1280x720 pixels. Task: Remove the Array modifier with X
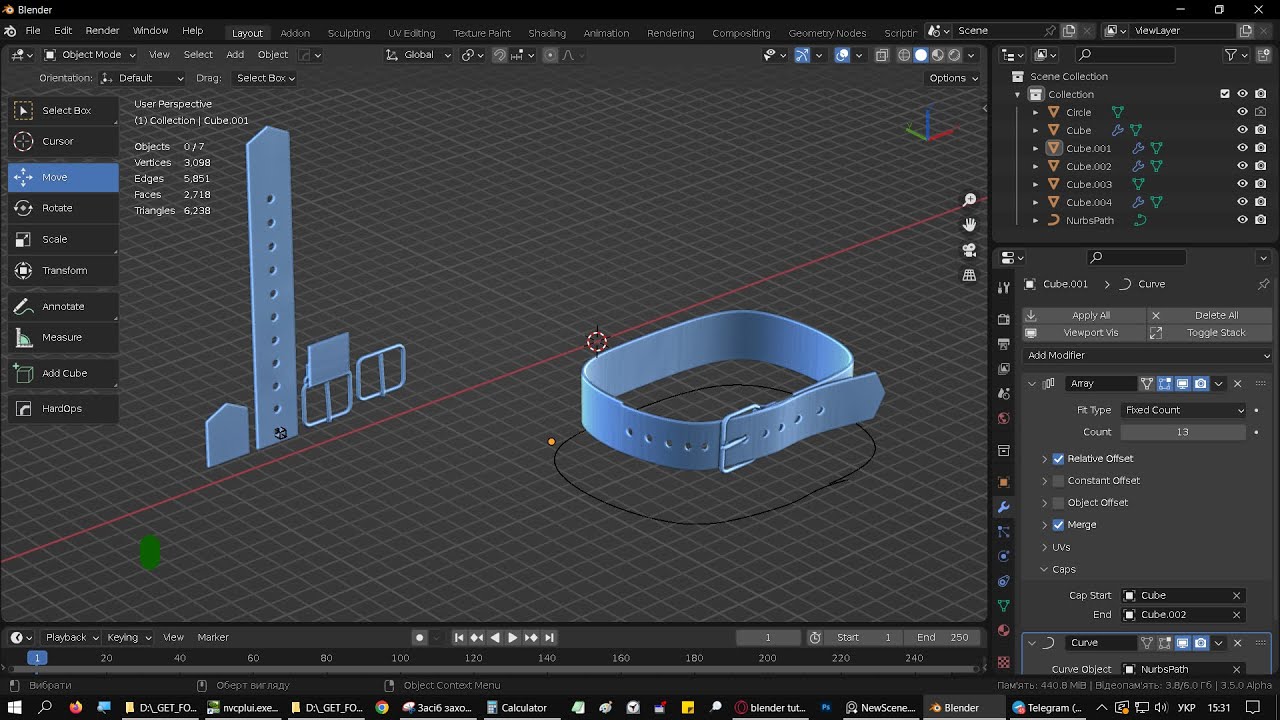point(1237,383)
